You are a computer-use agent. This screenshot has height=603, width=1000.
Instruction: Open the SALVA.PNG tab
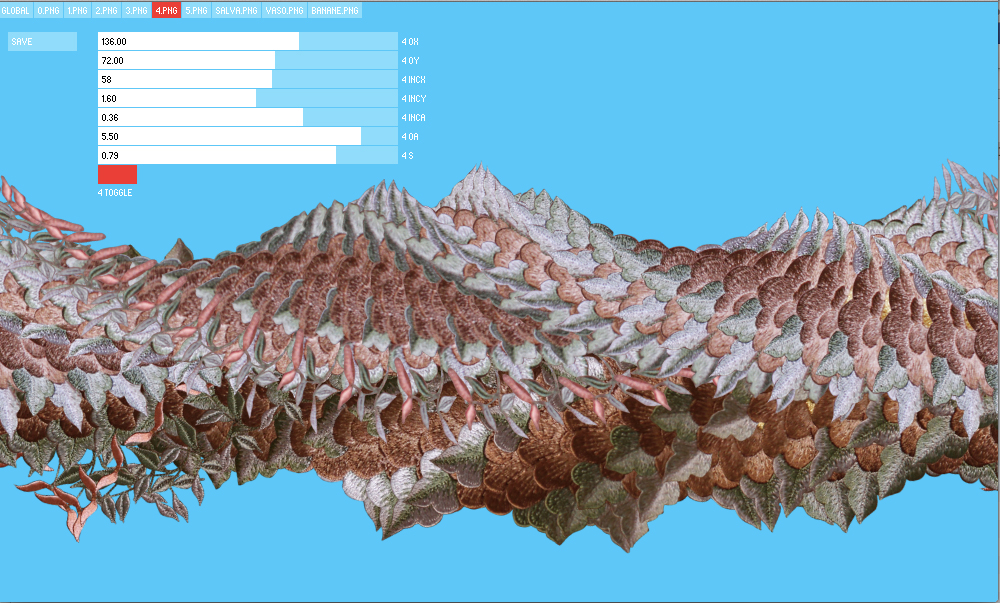click(x=237, y=11)
